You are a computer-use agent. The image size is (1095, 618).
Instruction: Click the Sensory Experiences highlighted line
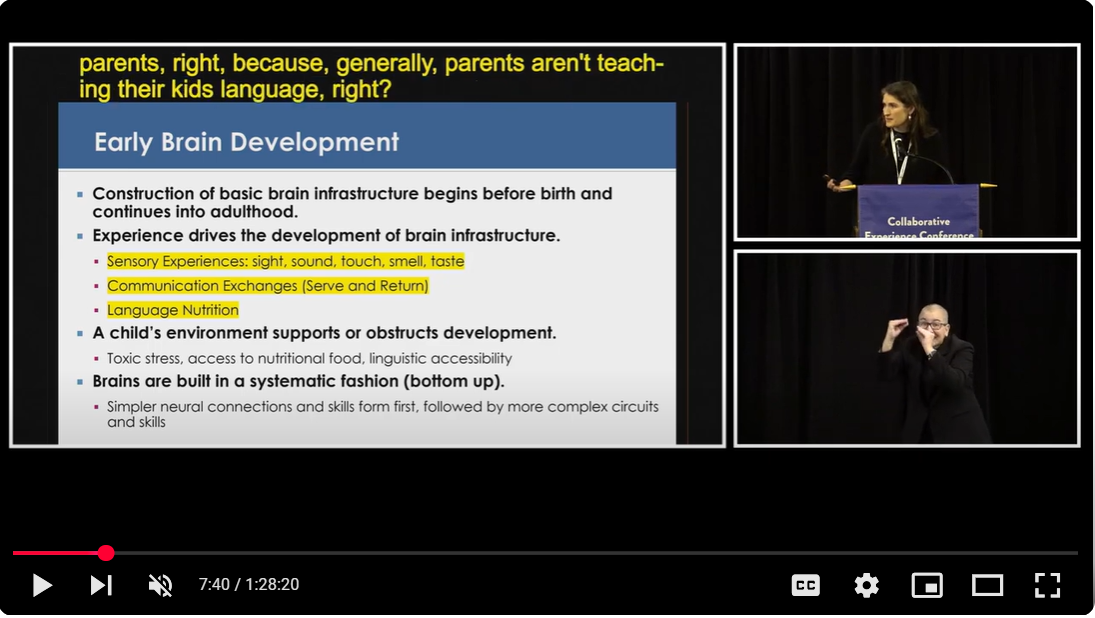point(285,261)
